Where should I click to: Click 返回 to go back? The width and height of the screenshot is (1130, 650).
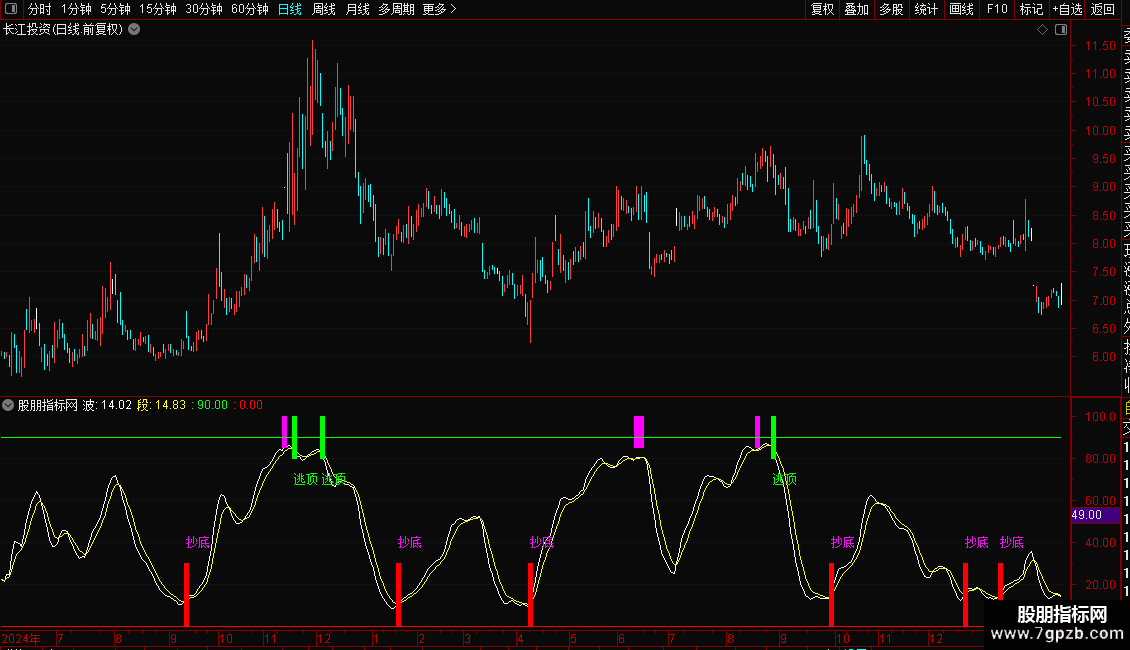click(x=1103, y=9)
